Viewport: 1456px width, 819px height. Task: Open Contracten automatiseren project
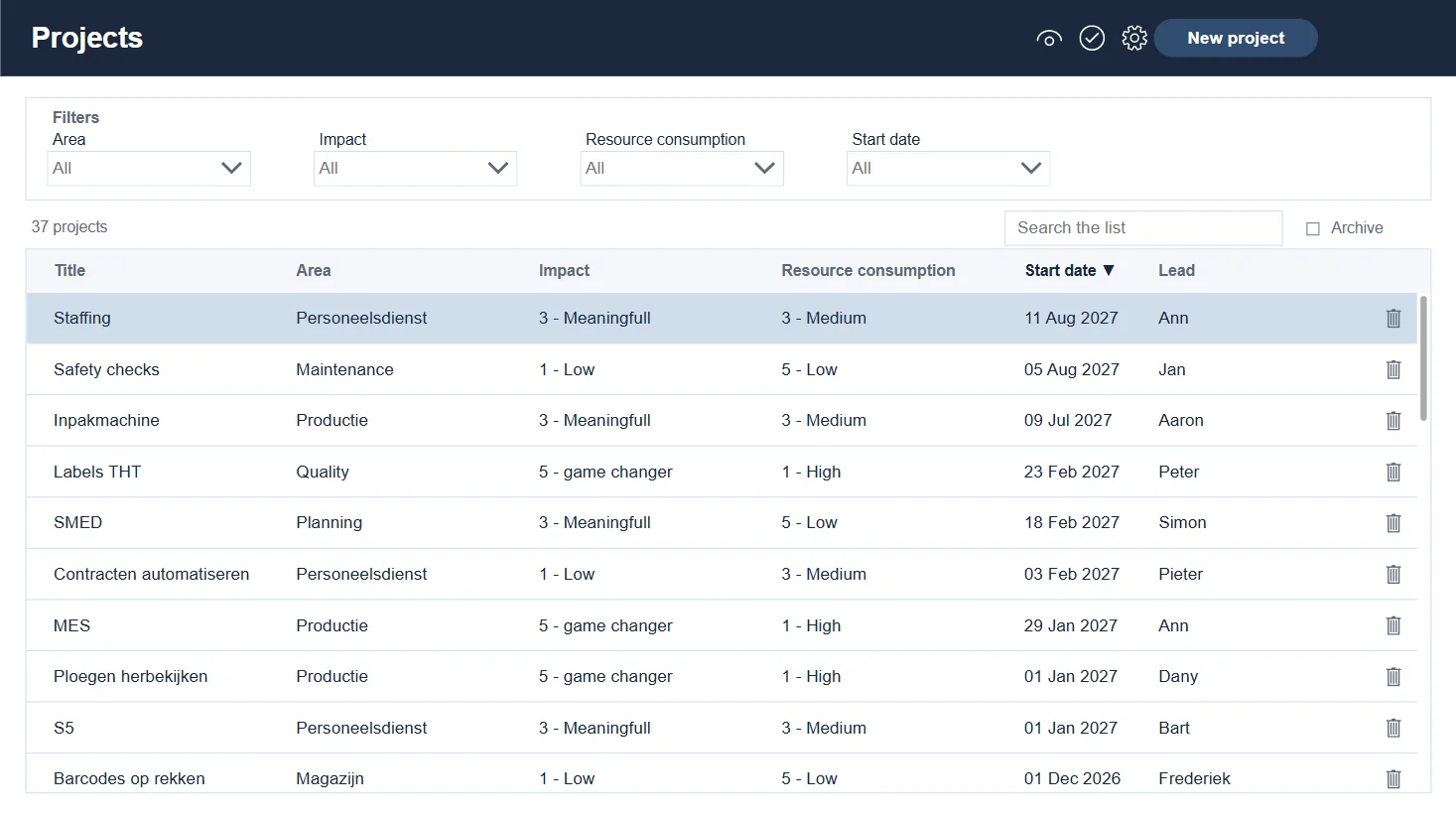pyautogui.click(x=151, y=574)
